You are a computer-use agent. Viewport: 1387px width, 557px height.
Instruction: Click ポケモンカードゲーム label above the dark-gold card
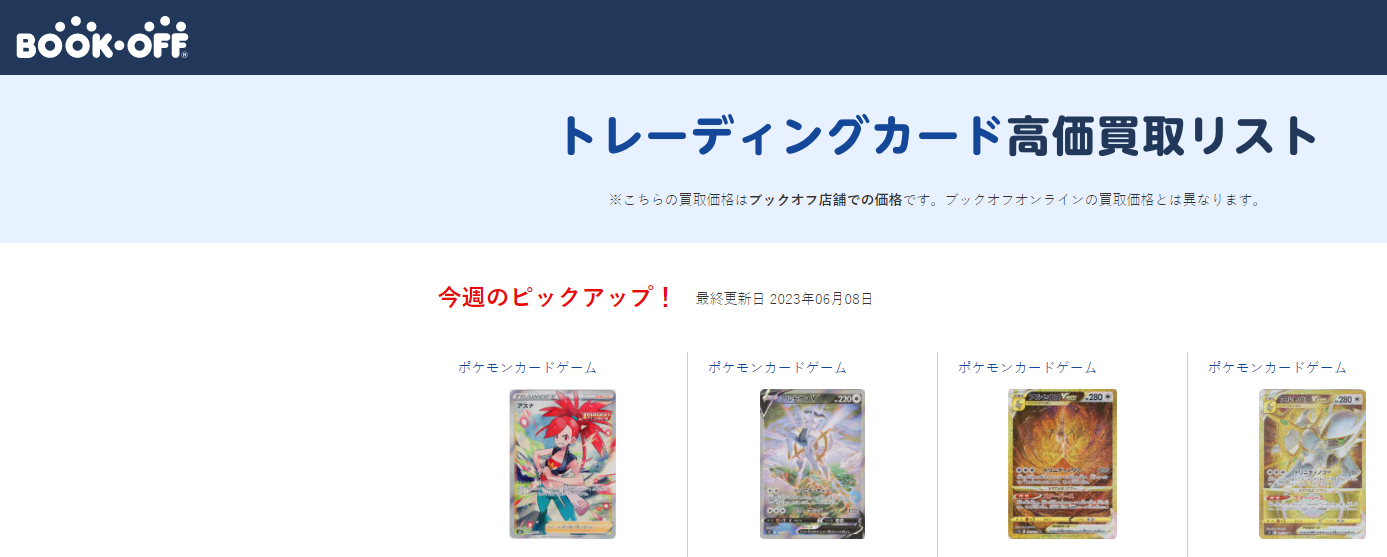tap(1028, 368)
